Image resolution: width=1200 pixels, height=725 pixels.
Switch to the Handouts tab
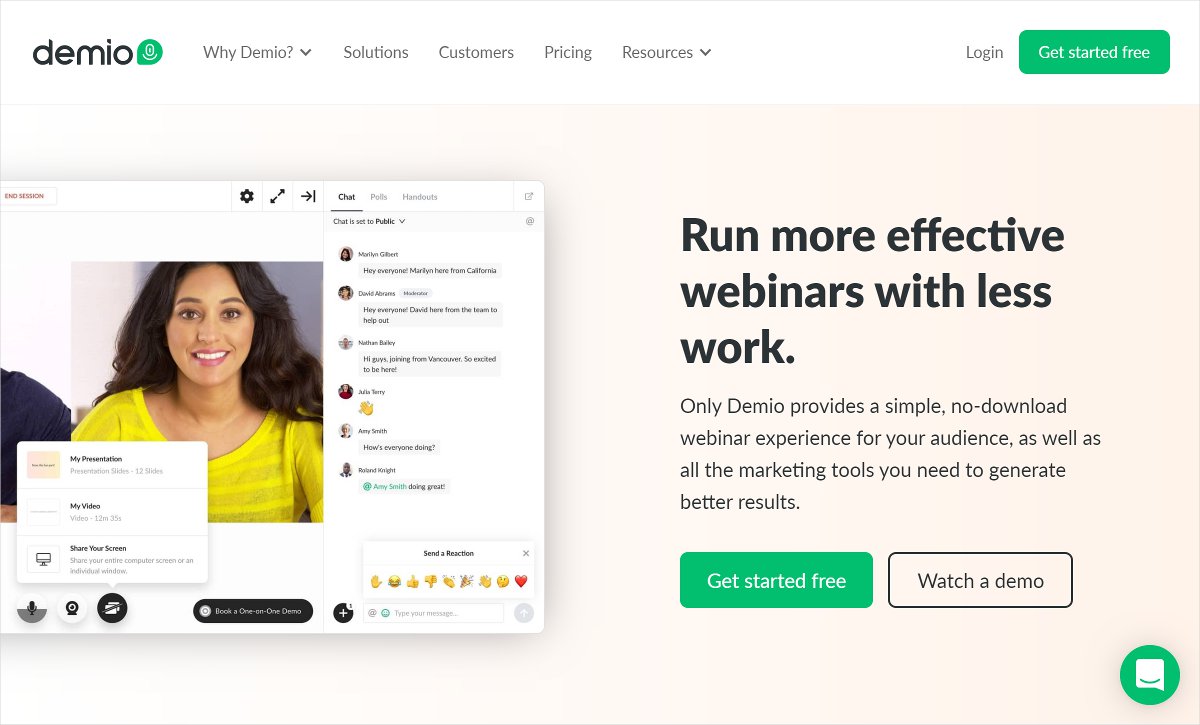[x=420, y=197]
